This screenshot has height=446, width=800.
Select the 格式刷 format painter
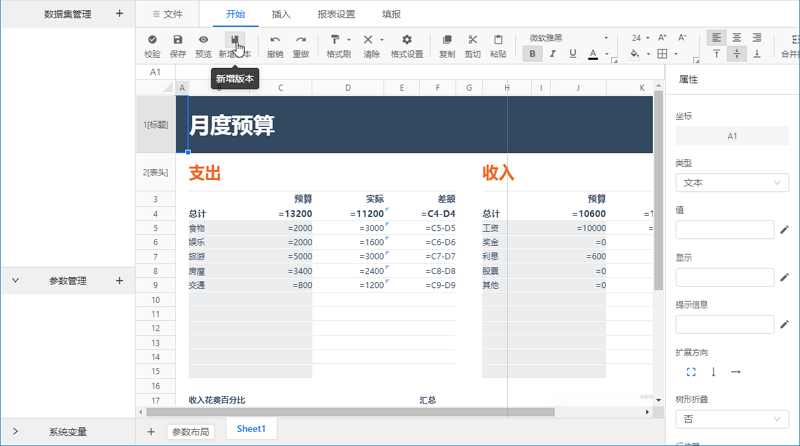point(335,39)
